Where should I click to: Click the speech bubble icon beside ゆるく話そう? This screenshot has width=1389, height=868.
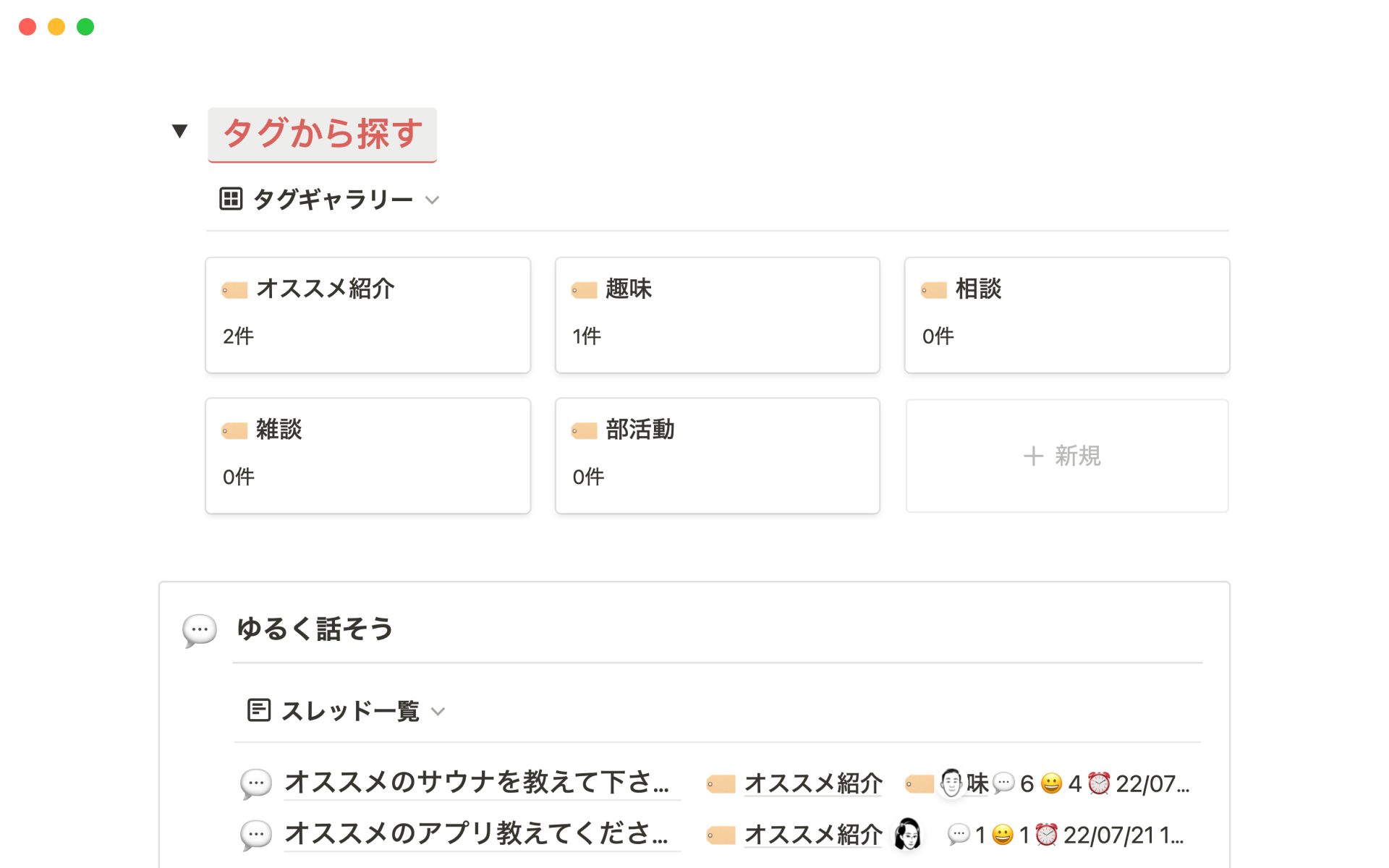click(x=200, y=630)
